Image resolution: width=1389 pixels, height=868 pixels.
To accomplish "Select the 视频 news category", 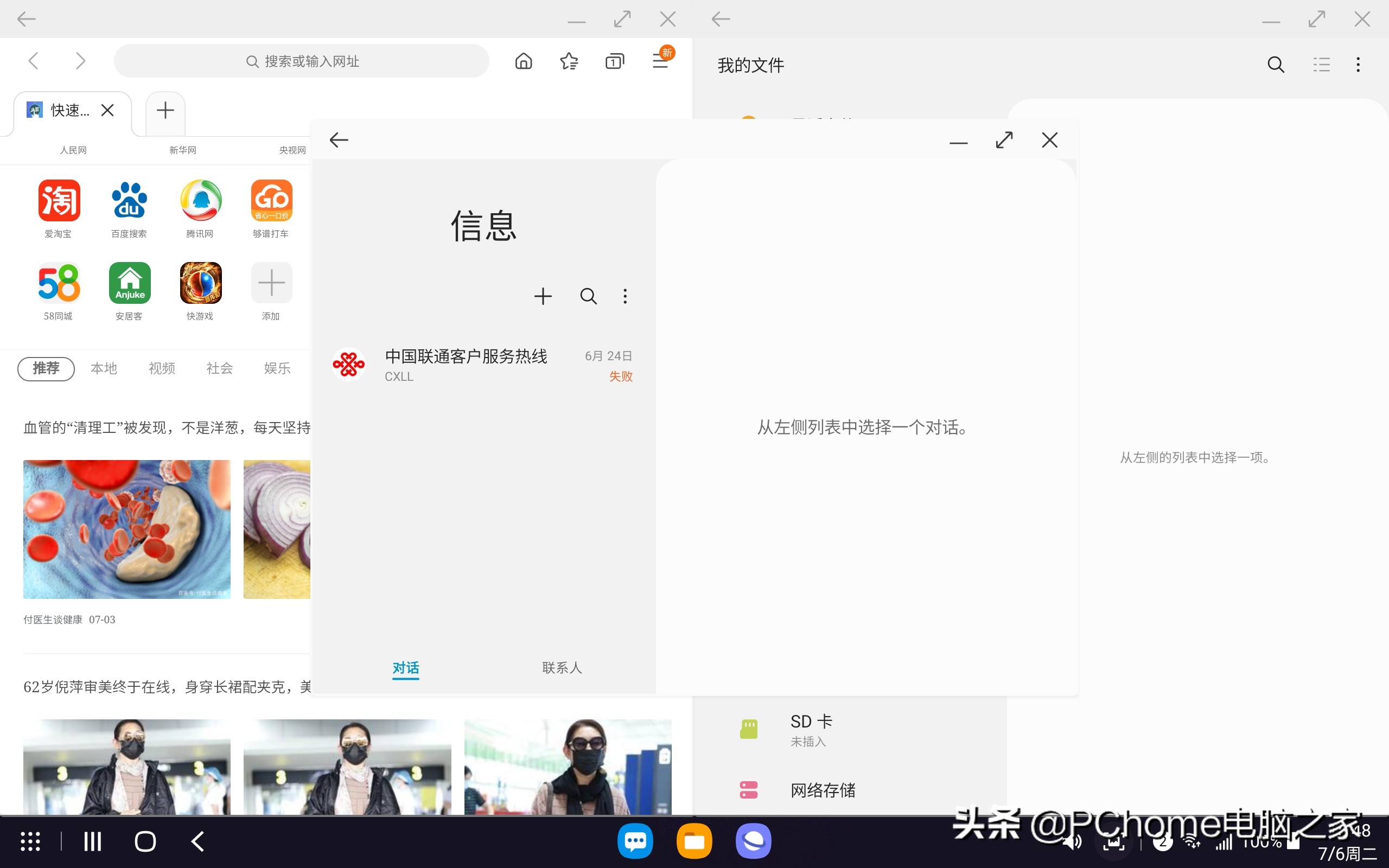I will pos(161,368).
